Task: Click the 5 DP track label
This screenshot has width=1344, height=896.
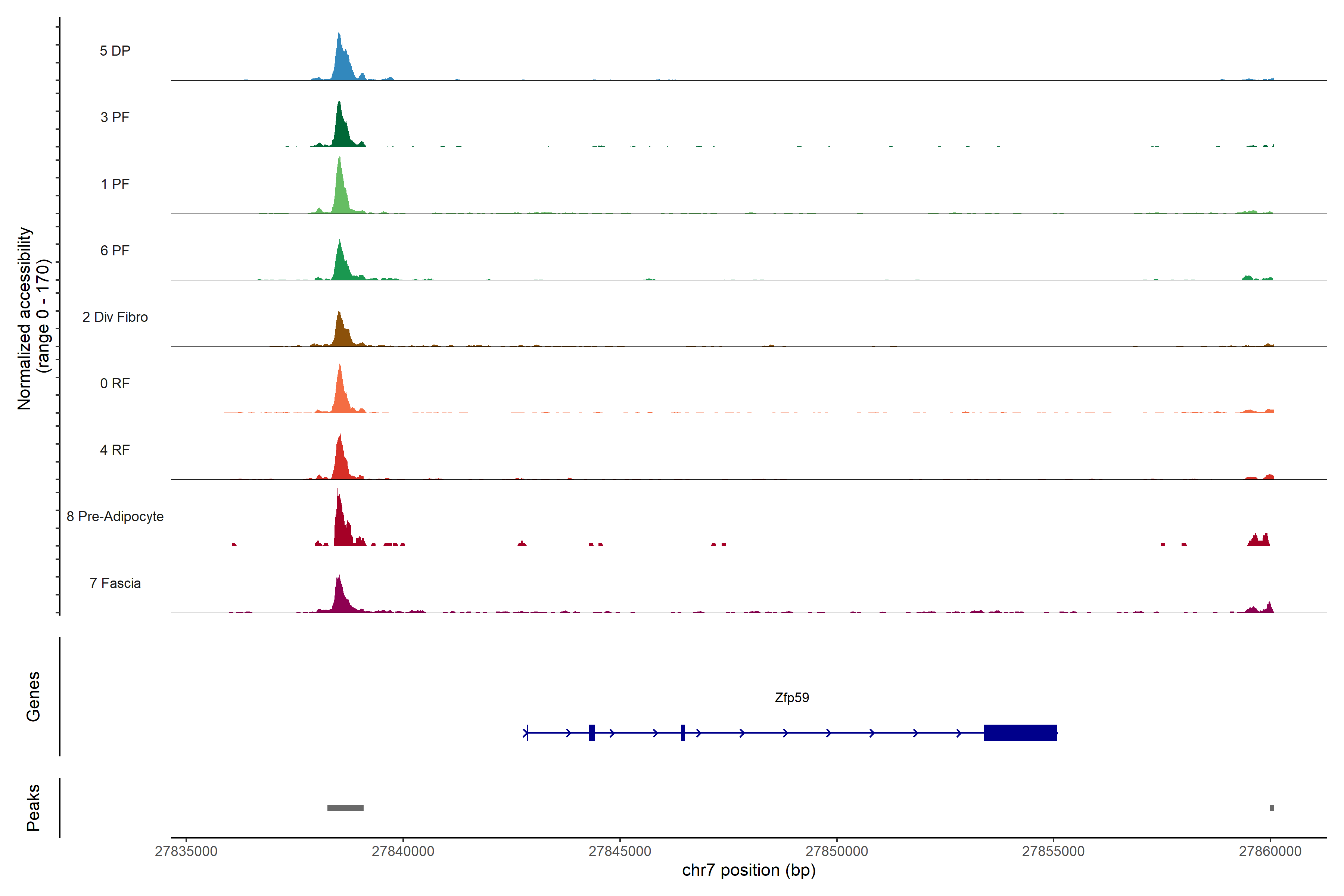Action: [115, 51]
